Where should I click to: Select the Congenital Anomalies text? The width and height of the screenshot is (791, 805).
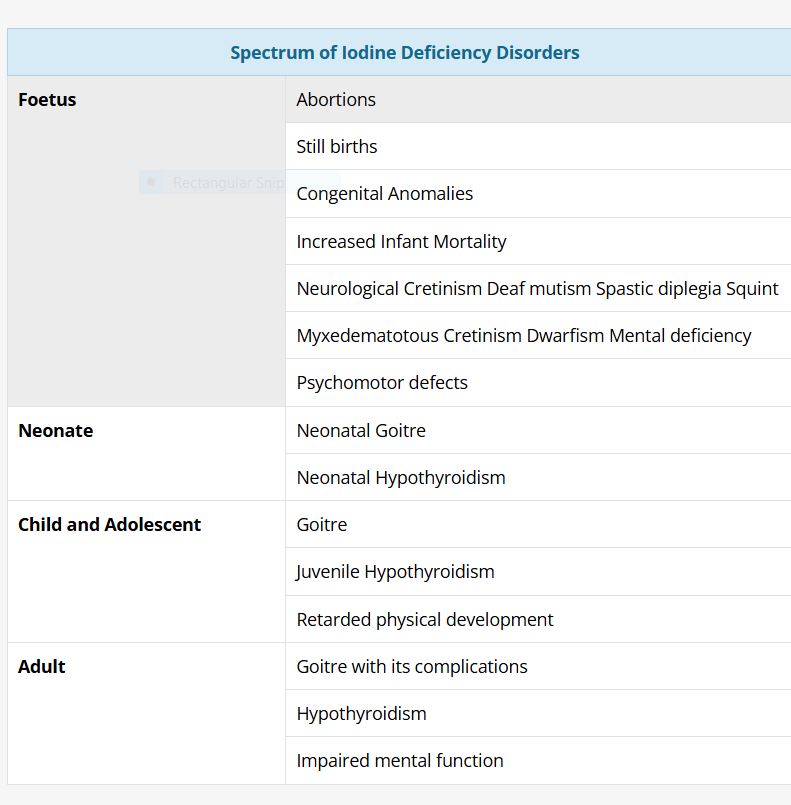(x=385, y=194)
